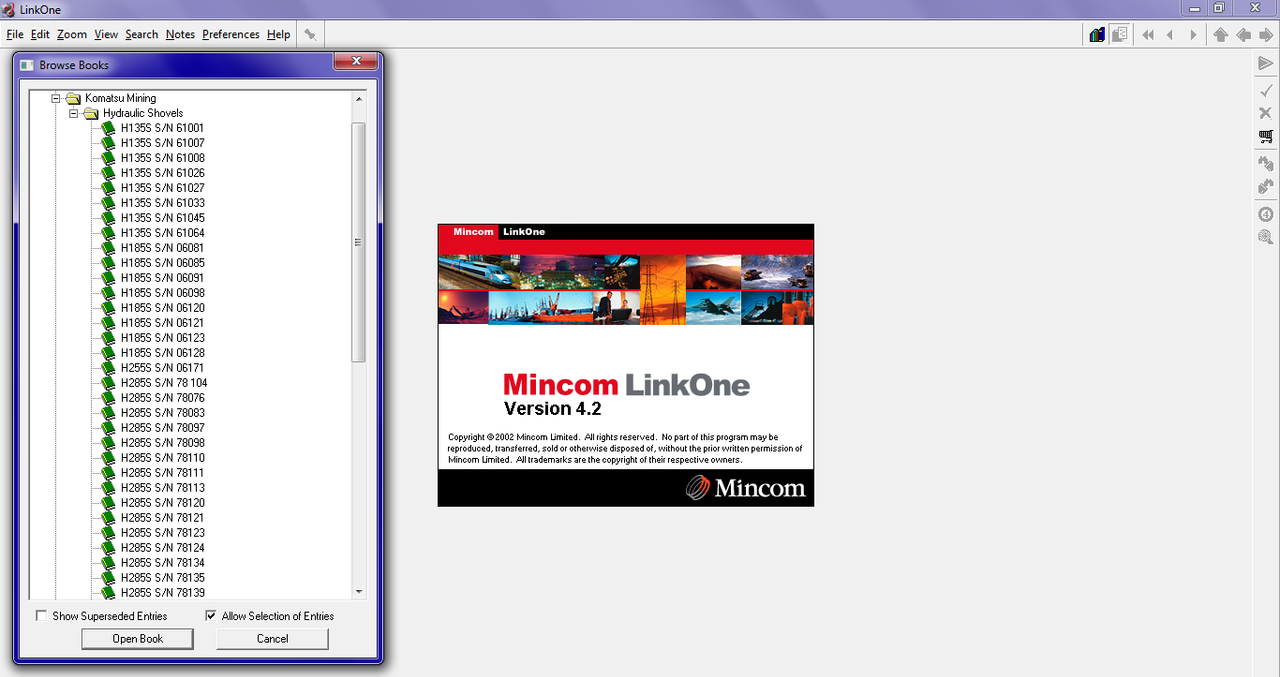Viewport: 1280px width, 677px height.
Task: Click the thick right arrow forward icon
Action: tap(1266, 34)
